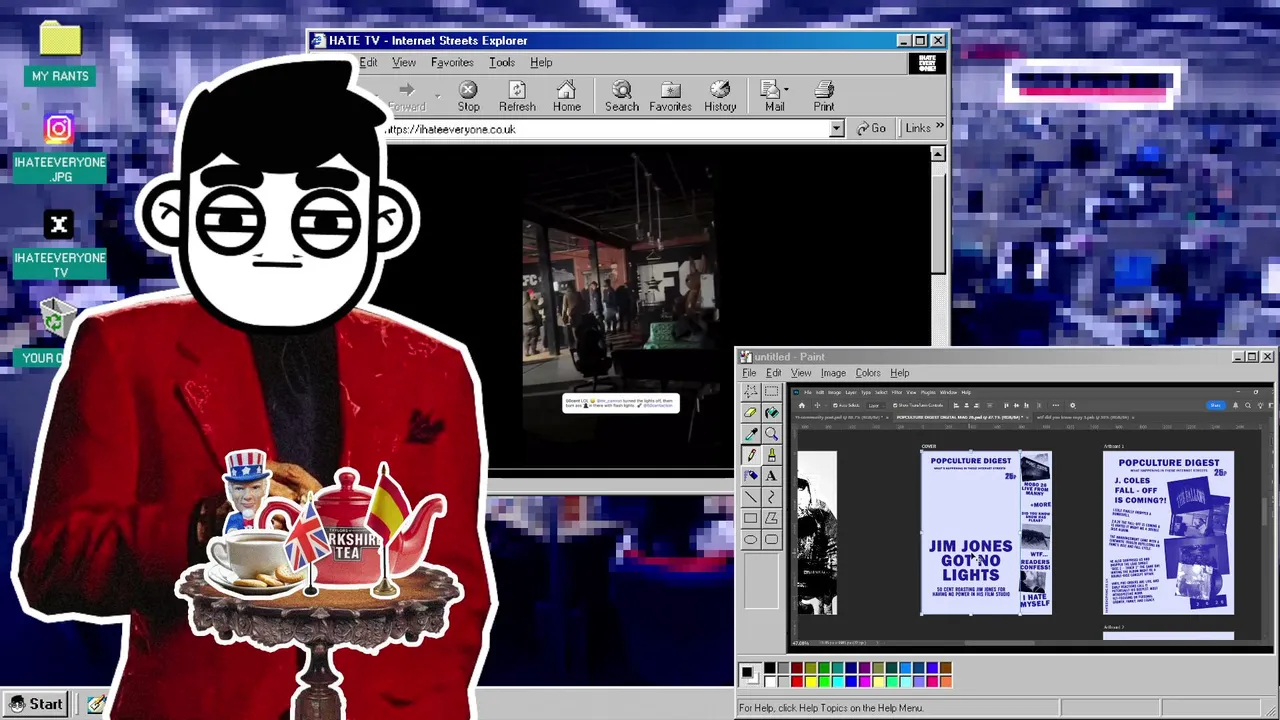The width and height of the screenshot is (1280, 720).
Task: Open the Forward button history dropdown arrow
Action: coord(437,97)
